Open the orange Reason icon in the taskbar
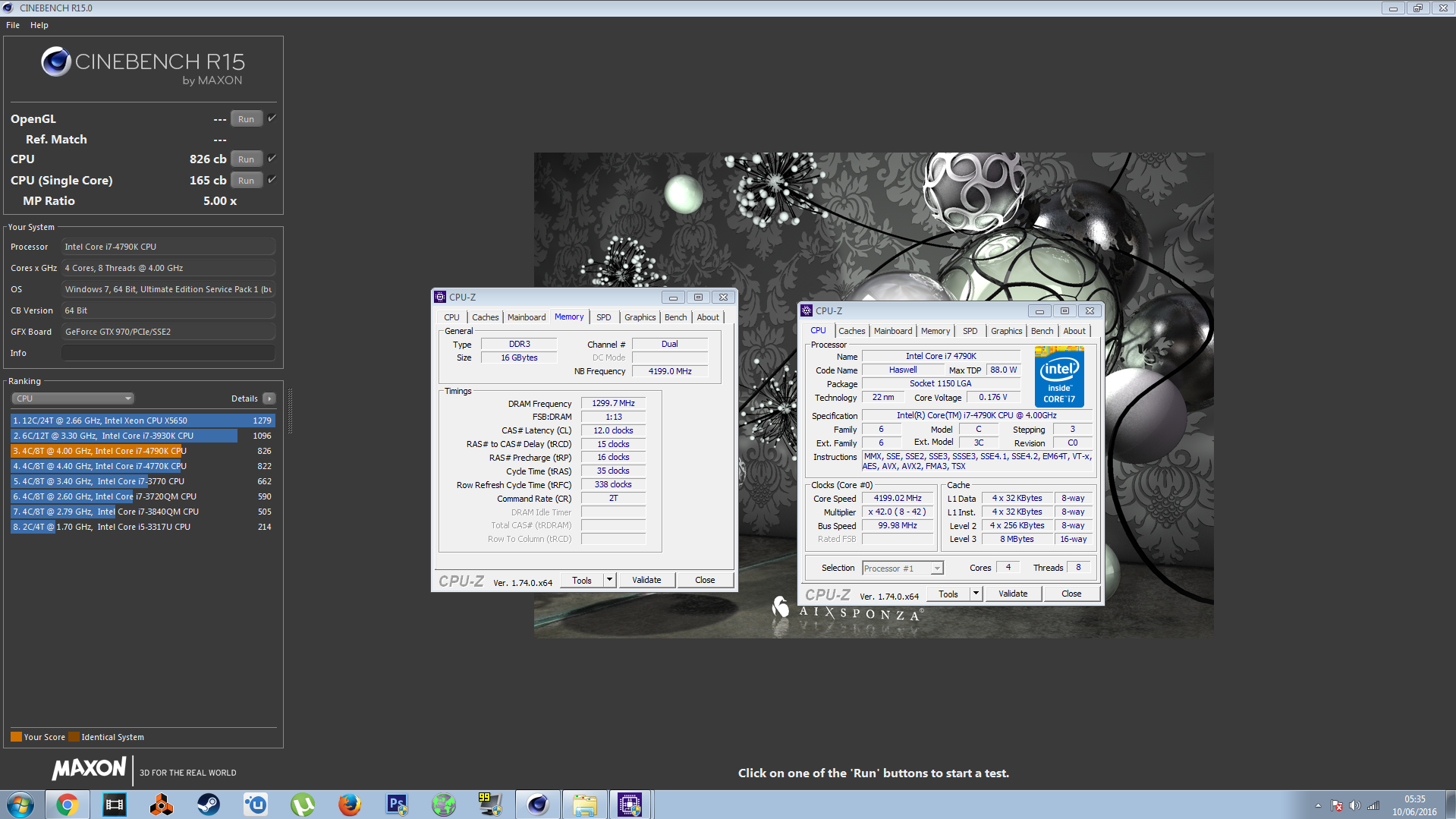This screenshot has width=1456, height=819. click(161, 805)
